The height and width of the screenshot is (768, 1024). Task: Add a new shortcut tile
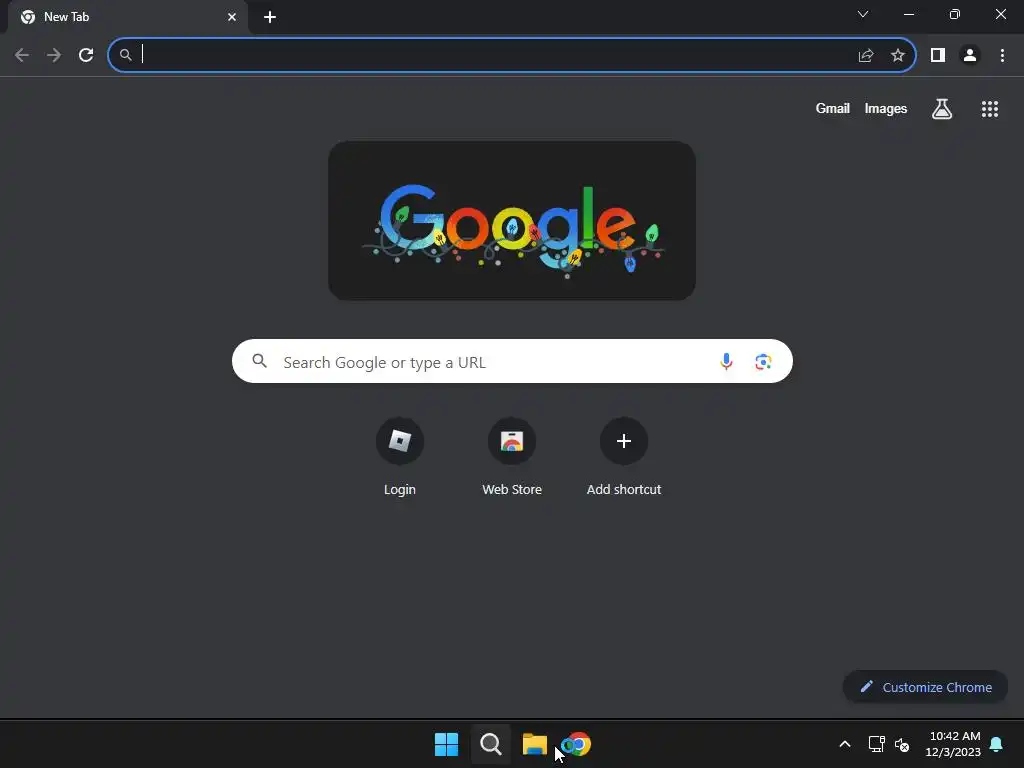(624, 457)
